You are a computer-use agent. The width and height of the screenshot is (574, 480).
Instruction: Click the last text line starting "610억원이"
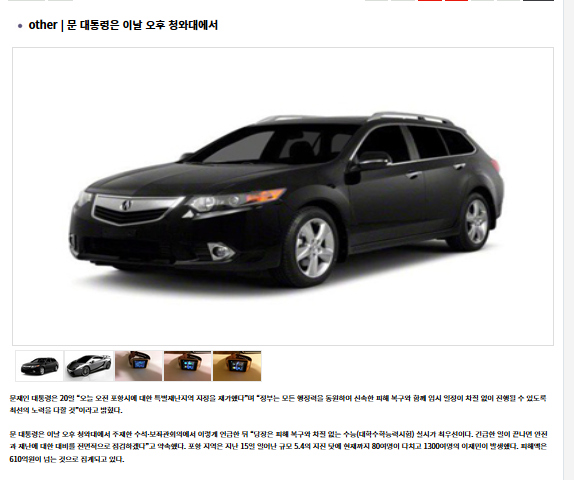[67, 459]
